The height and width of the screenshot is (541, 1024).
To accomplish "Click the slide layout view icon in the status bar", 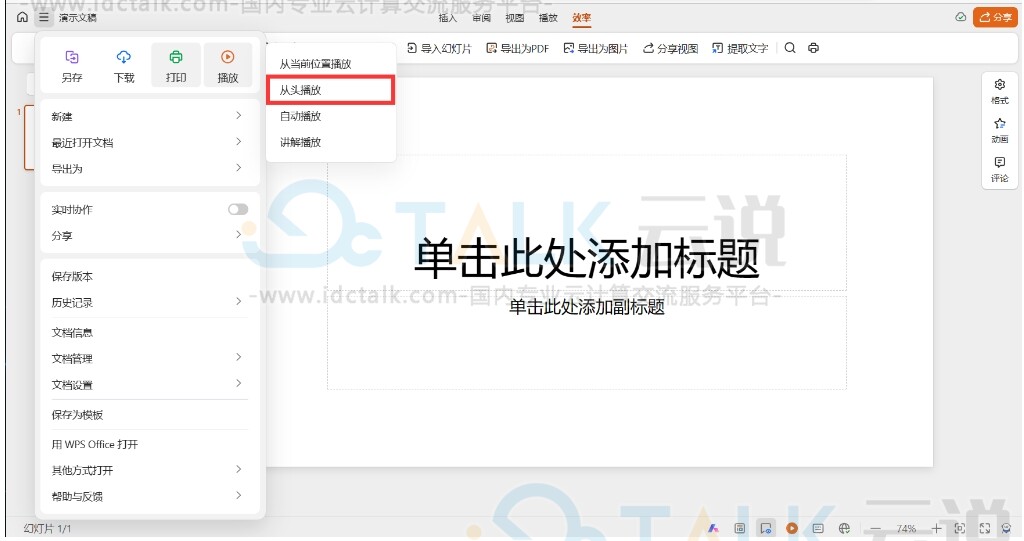I will (739, 528).
